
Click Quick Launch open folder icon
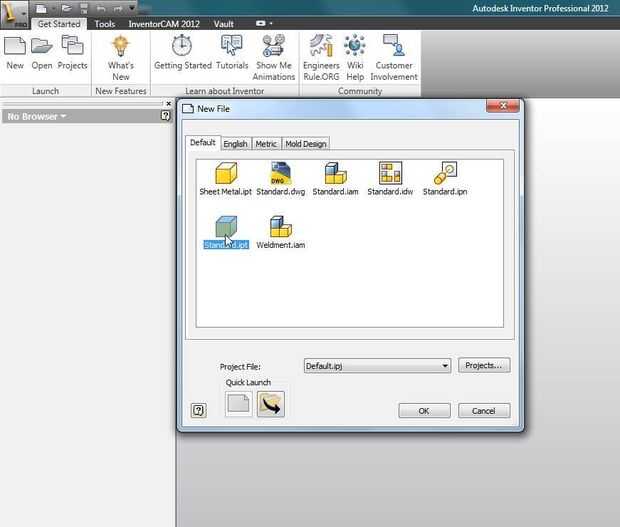(x=271, y=404)
